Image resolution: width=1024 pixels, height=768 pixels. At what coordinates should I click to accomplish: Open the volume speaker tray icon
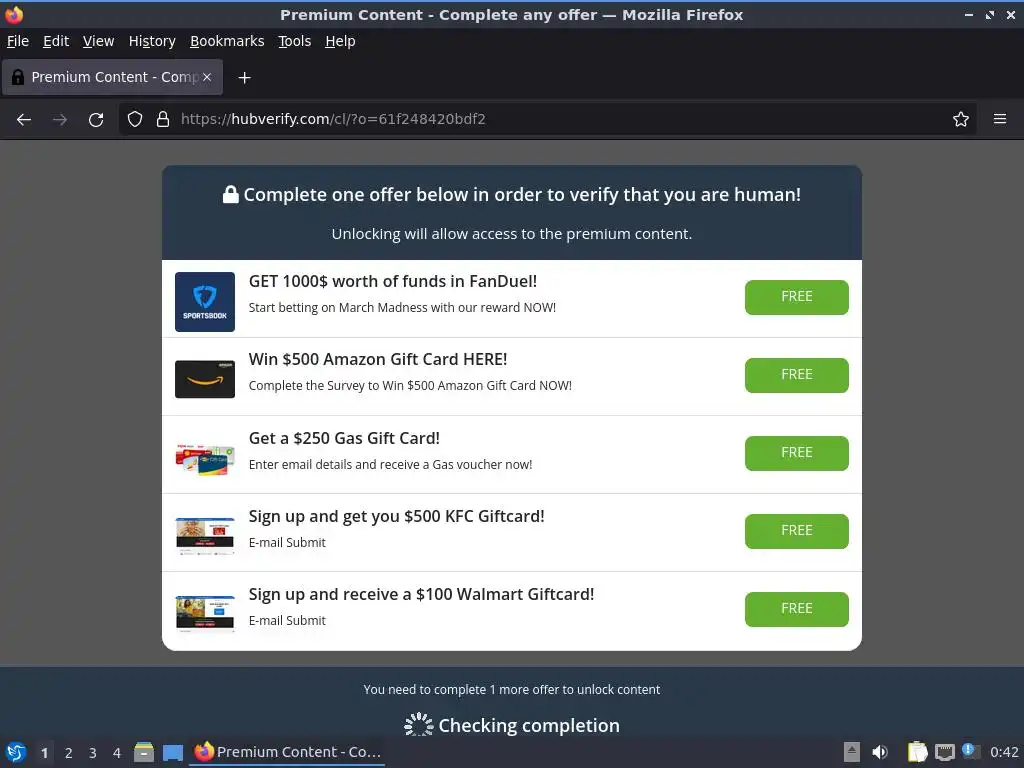[880, 752]
